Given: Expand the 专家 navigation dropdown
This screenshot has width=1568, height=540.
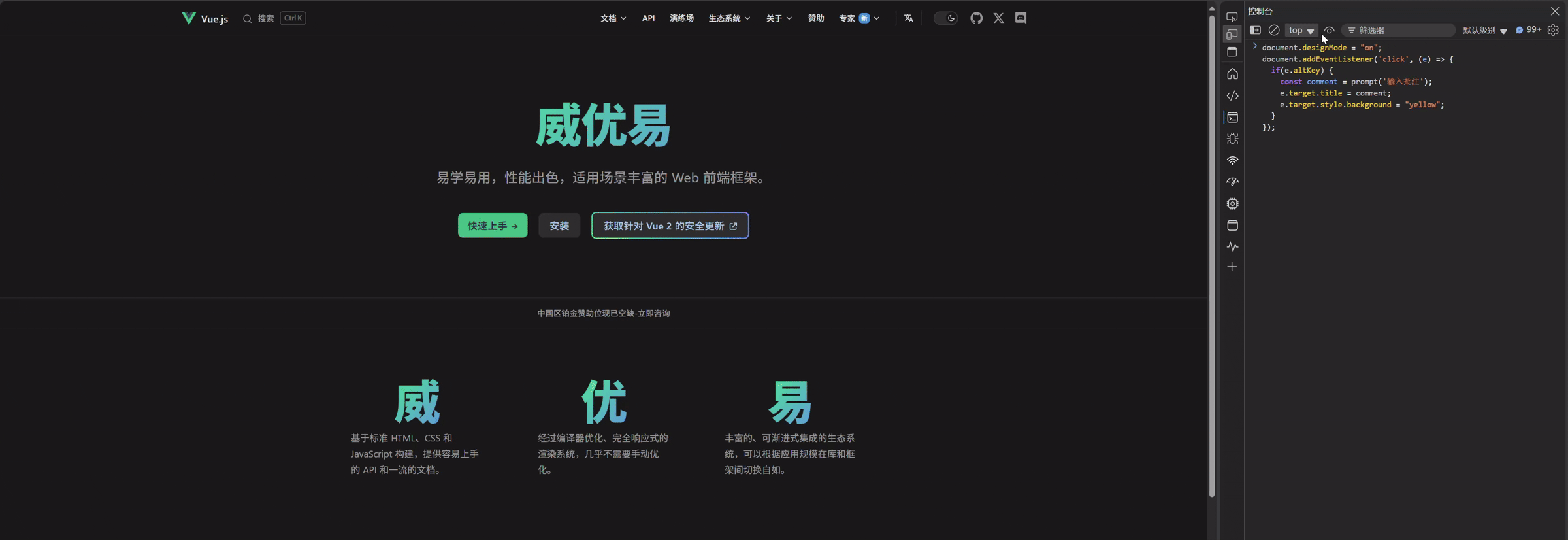Looking at the screenshot, I should [859, 18].
